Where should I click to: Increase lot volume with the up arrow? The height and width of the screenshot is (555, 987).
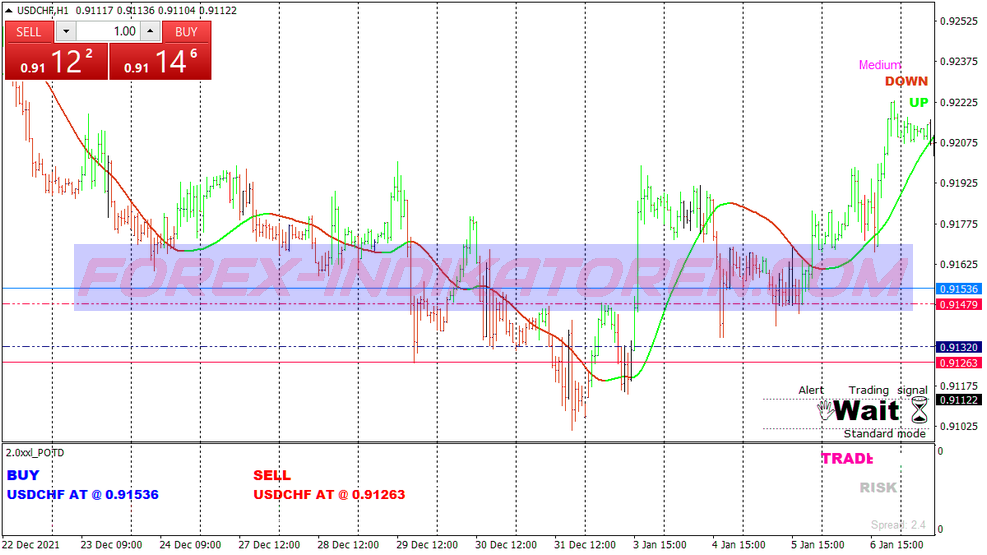tap(150, 31)
